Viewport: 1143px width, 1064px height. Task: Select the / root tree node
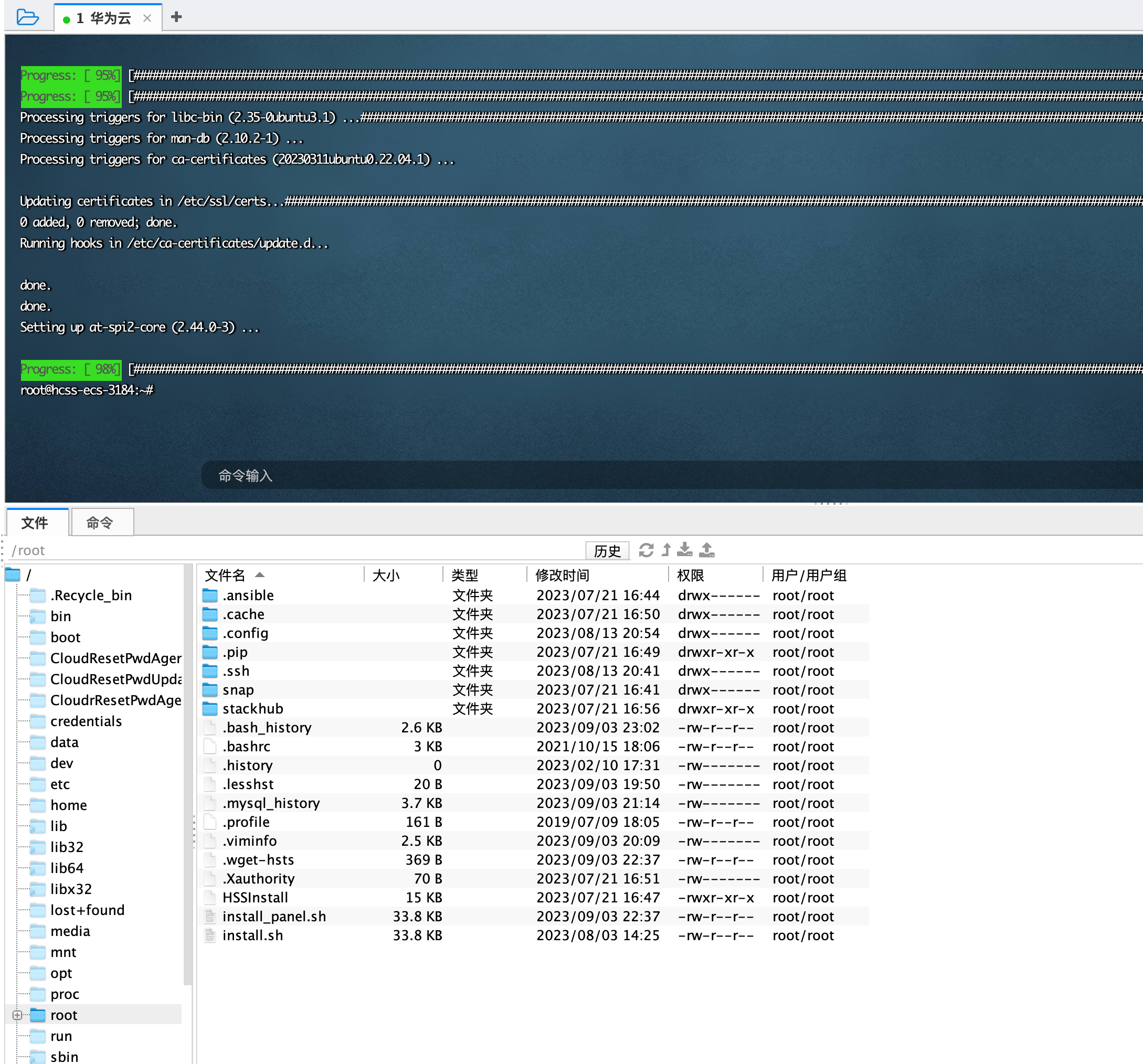(x=28, y=575)
